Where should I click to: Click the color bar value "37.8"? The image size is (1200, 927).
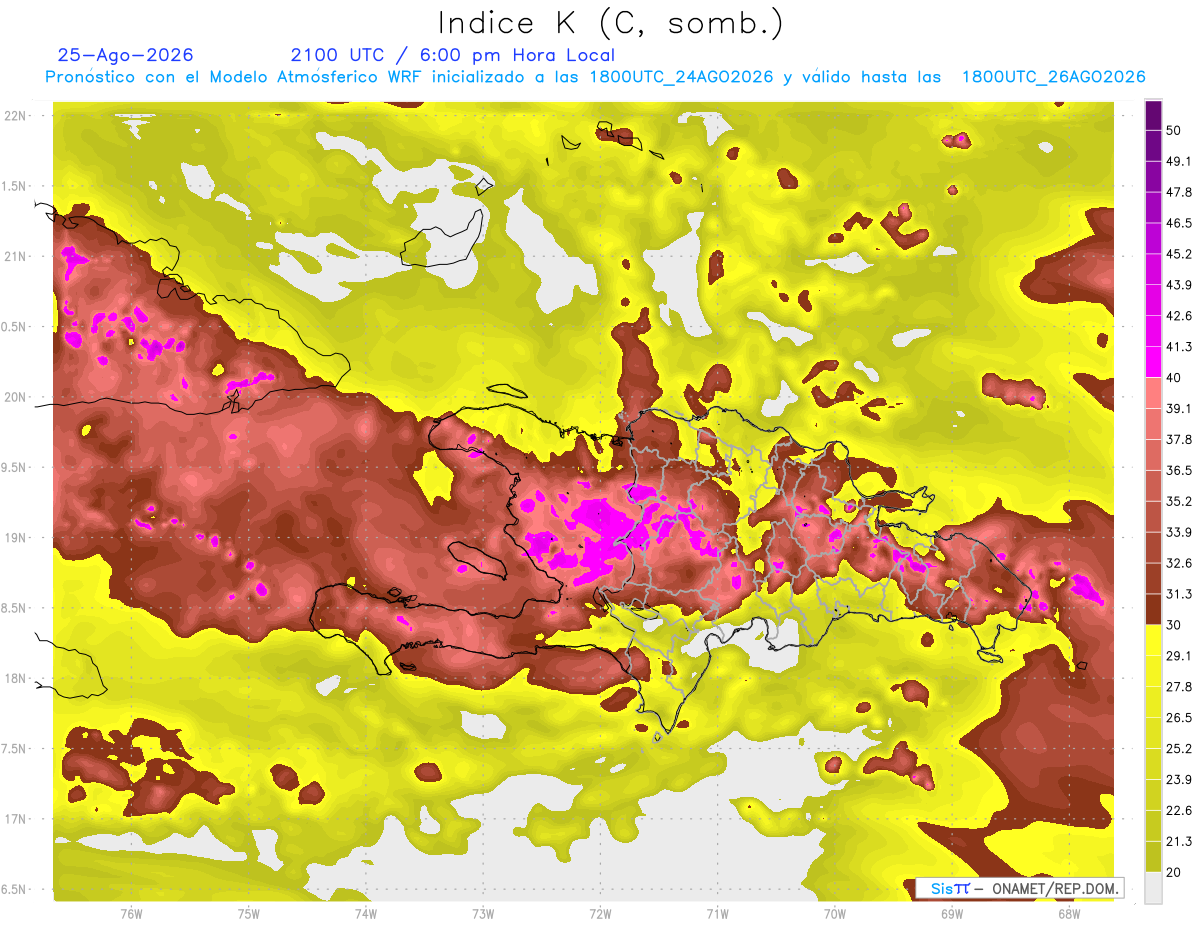pyautogui.click(x=1179, y=439)
